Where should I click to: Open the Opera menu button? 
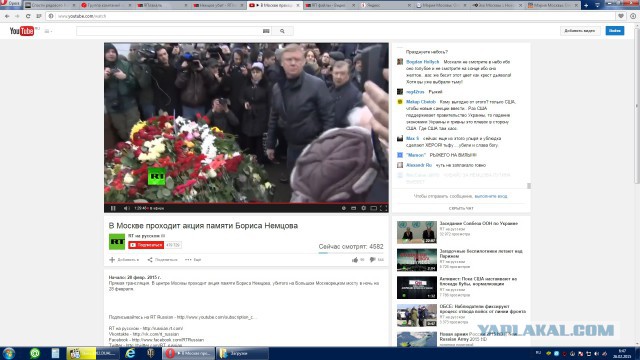[10, 4]
